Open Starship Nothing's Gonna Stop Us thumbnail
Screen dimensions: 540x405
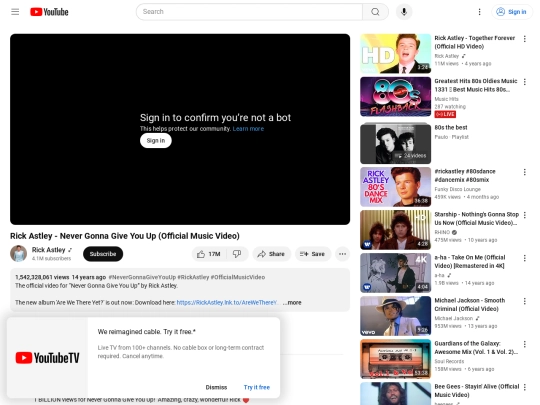pos(395,230)
